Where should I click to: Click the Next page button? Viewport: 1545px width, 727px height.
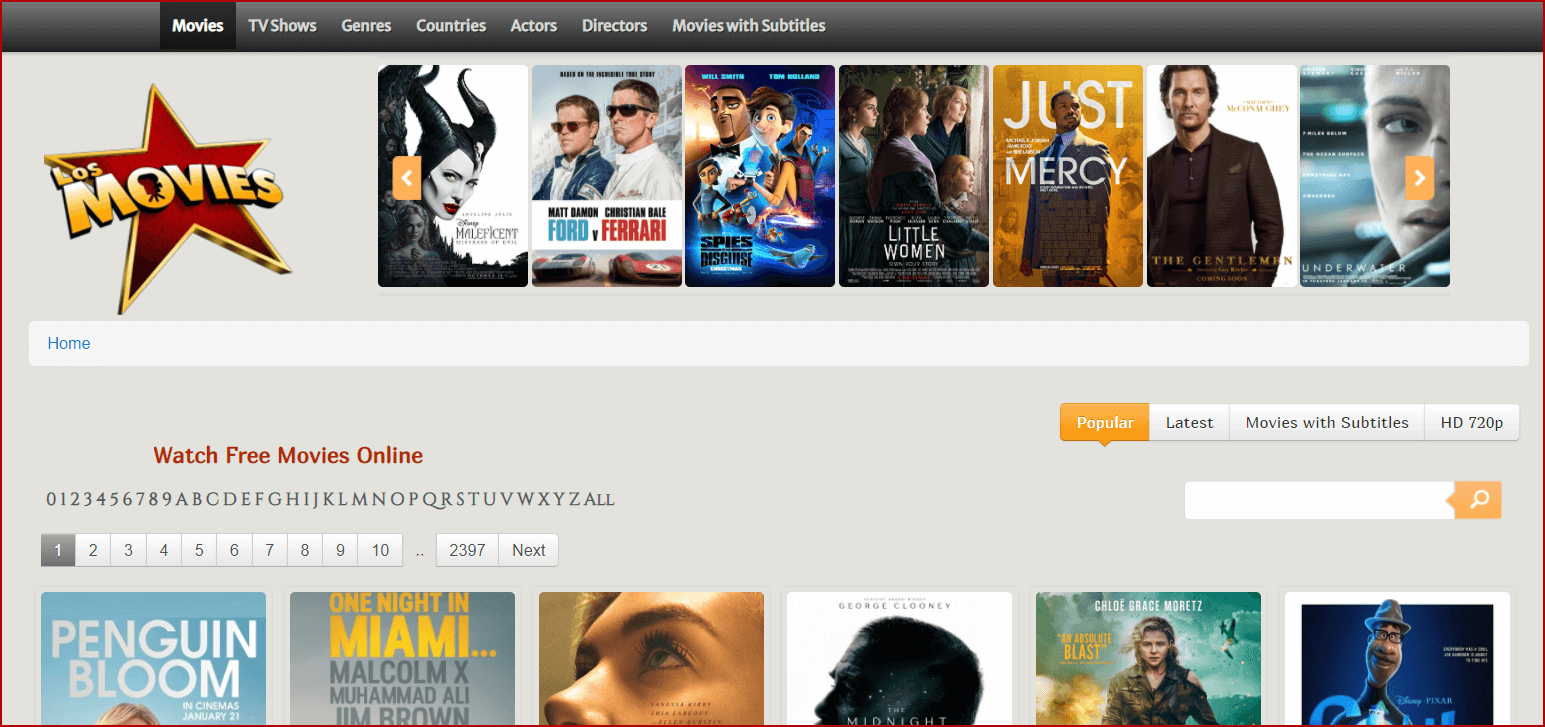point(529,550)
